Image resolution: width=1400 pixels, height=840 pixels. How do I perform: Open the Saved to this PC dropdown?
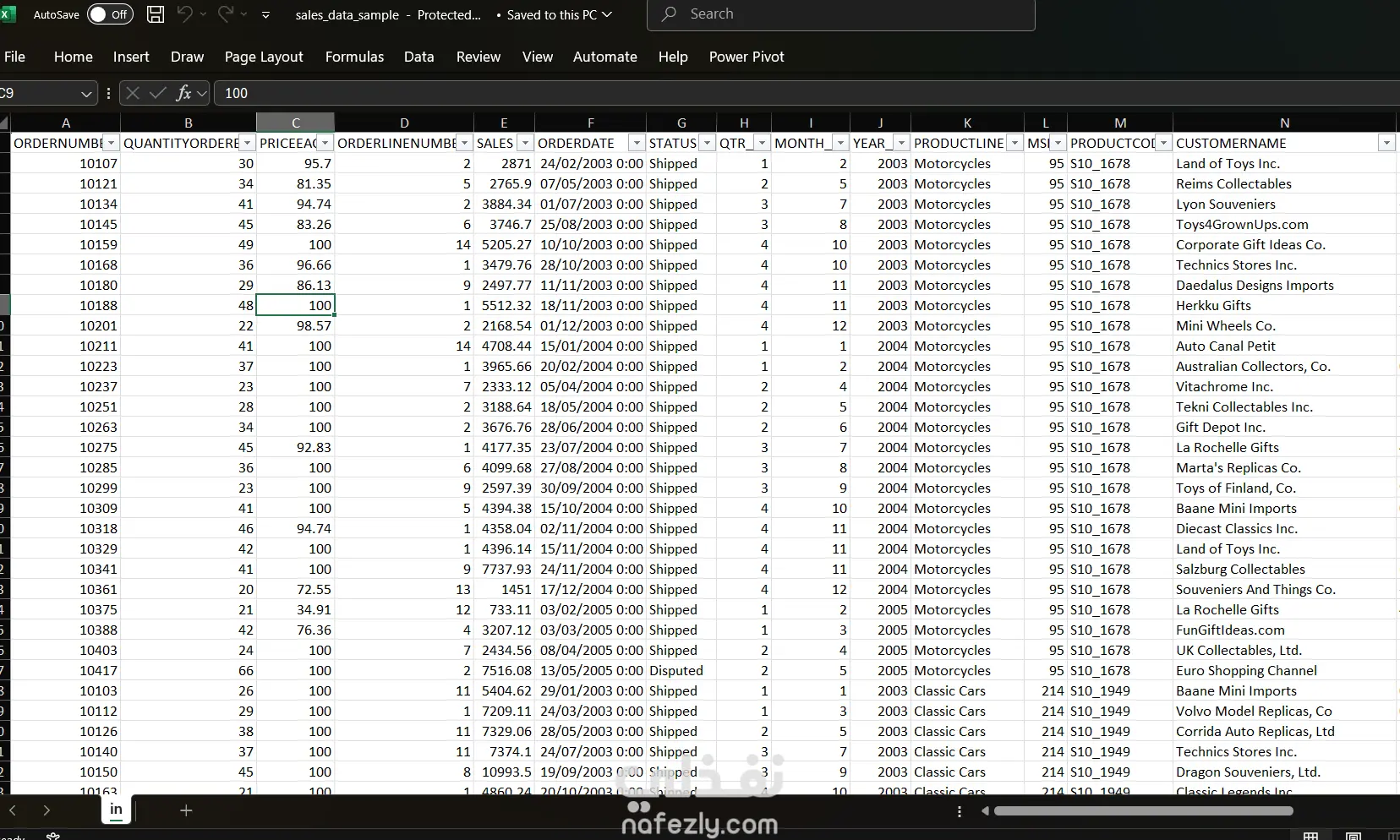[560, 14]
